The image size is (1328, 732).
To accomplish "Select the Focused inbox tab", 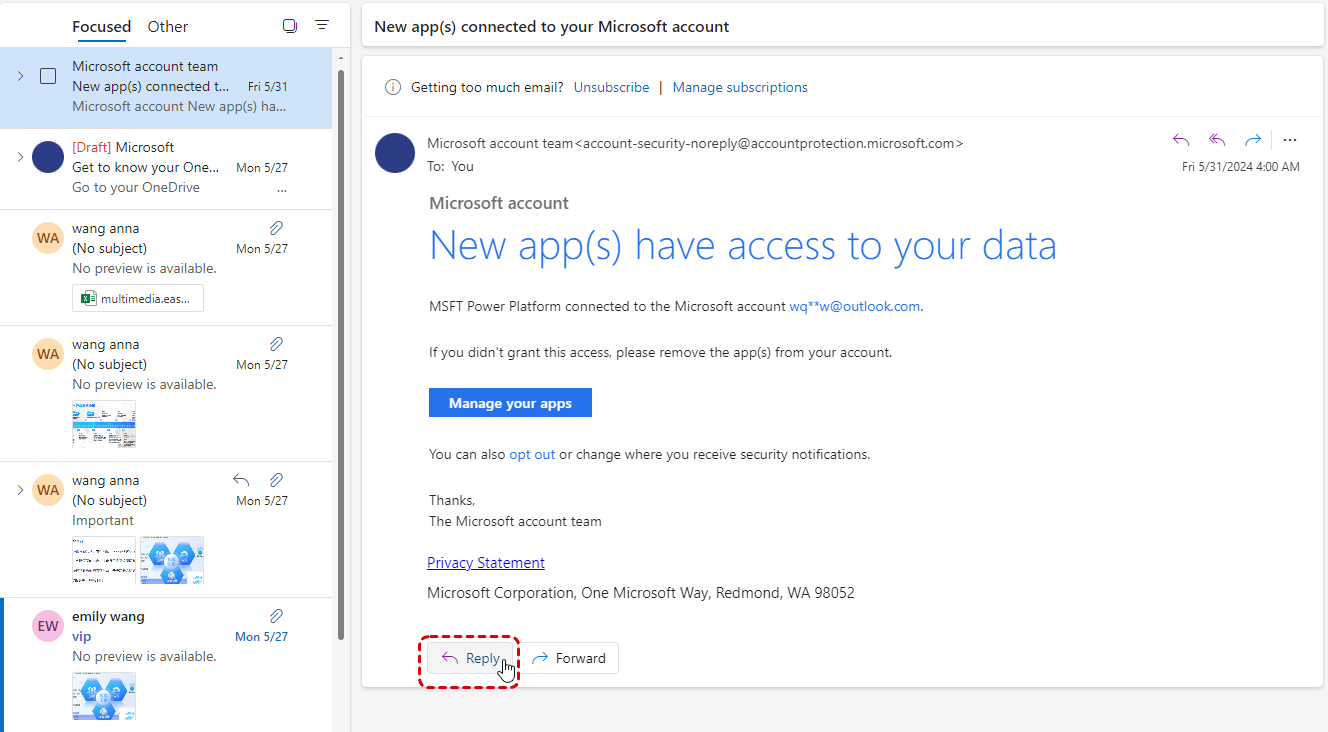I will pos(101,27).
